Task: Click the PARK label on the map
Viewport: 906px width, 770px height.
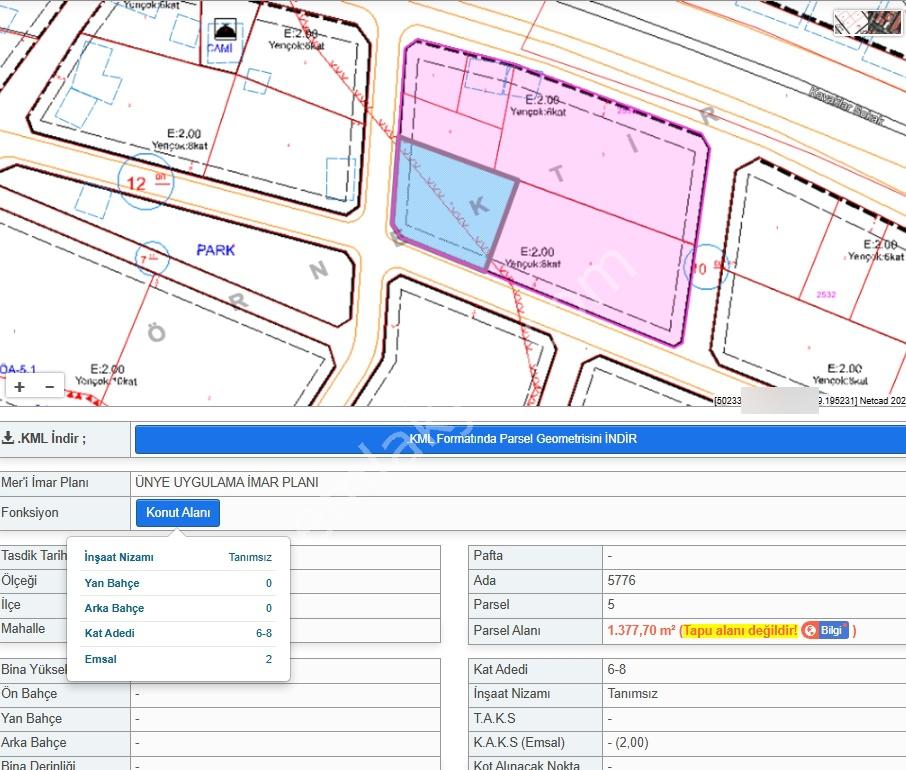Action: click(x=216, y=250)
